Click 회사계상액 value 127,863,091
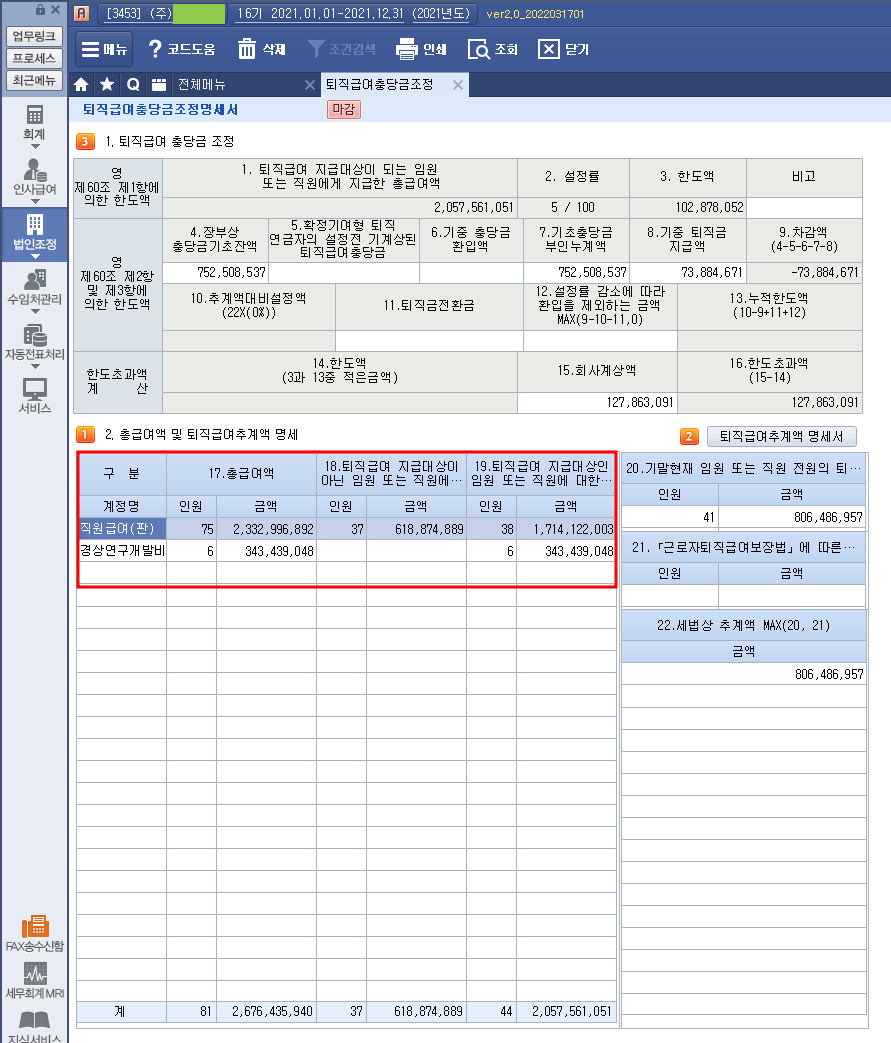The width and height of the screenshot is (891, 1043). (x=598, y=402)
